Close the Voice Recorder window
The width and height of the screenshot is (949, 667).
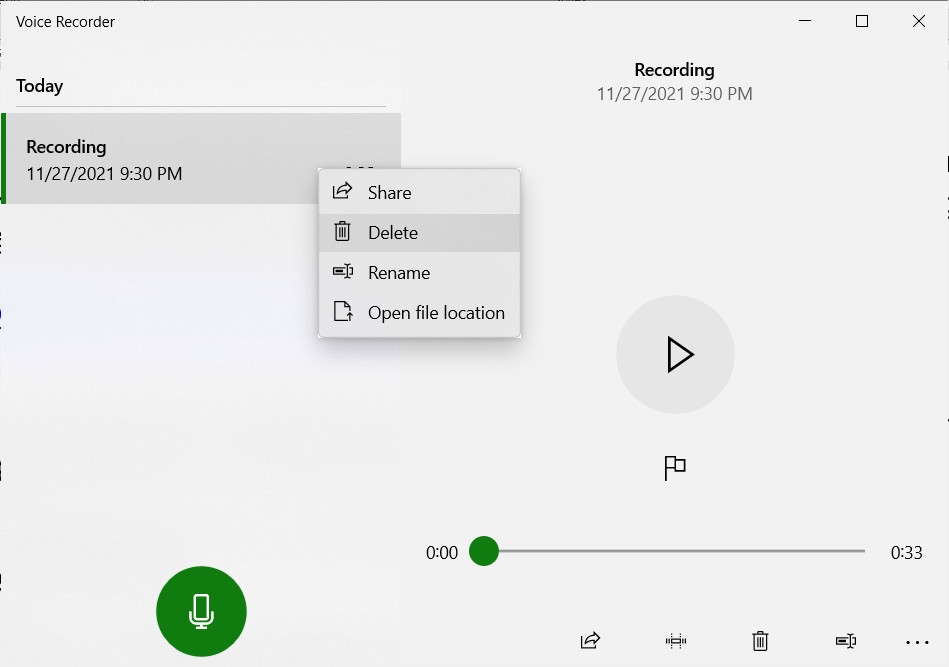tap(919, 21)
